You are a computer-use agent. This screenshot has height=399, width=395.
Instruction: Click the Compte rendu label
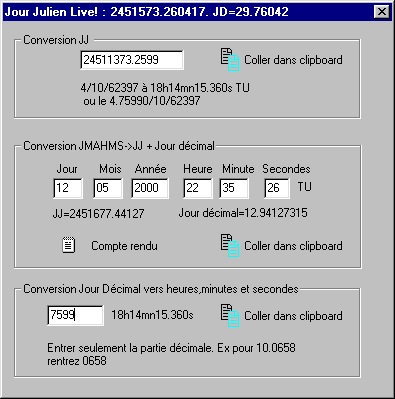[124, 246]
